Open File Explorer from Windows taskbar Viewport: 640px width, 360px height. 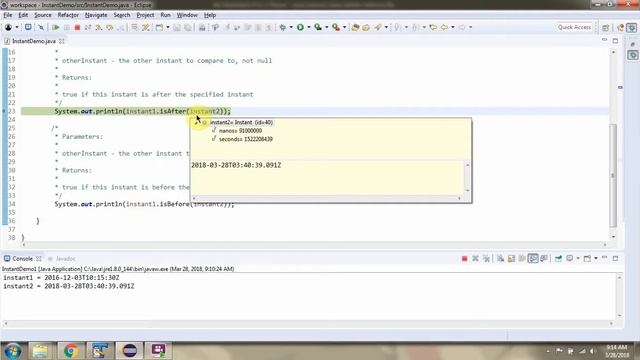[x=40, y=351]
